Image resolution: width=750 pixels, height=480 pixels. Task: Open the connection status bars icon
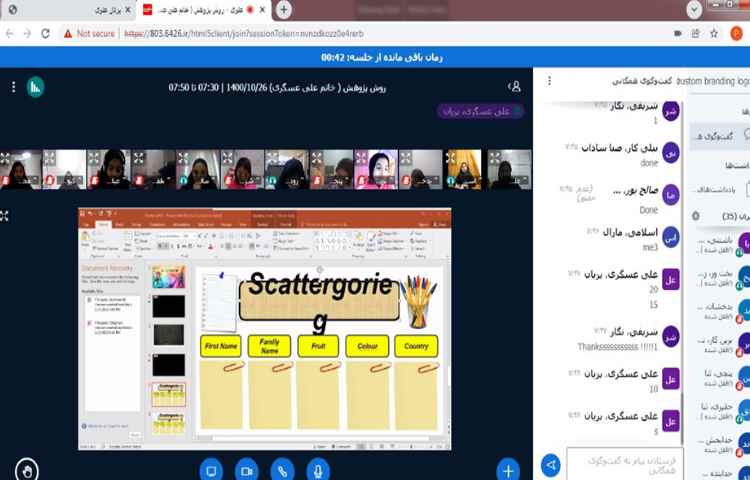(x=35, y=87)
